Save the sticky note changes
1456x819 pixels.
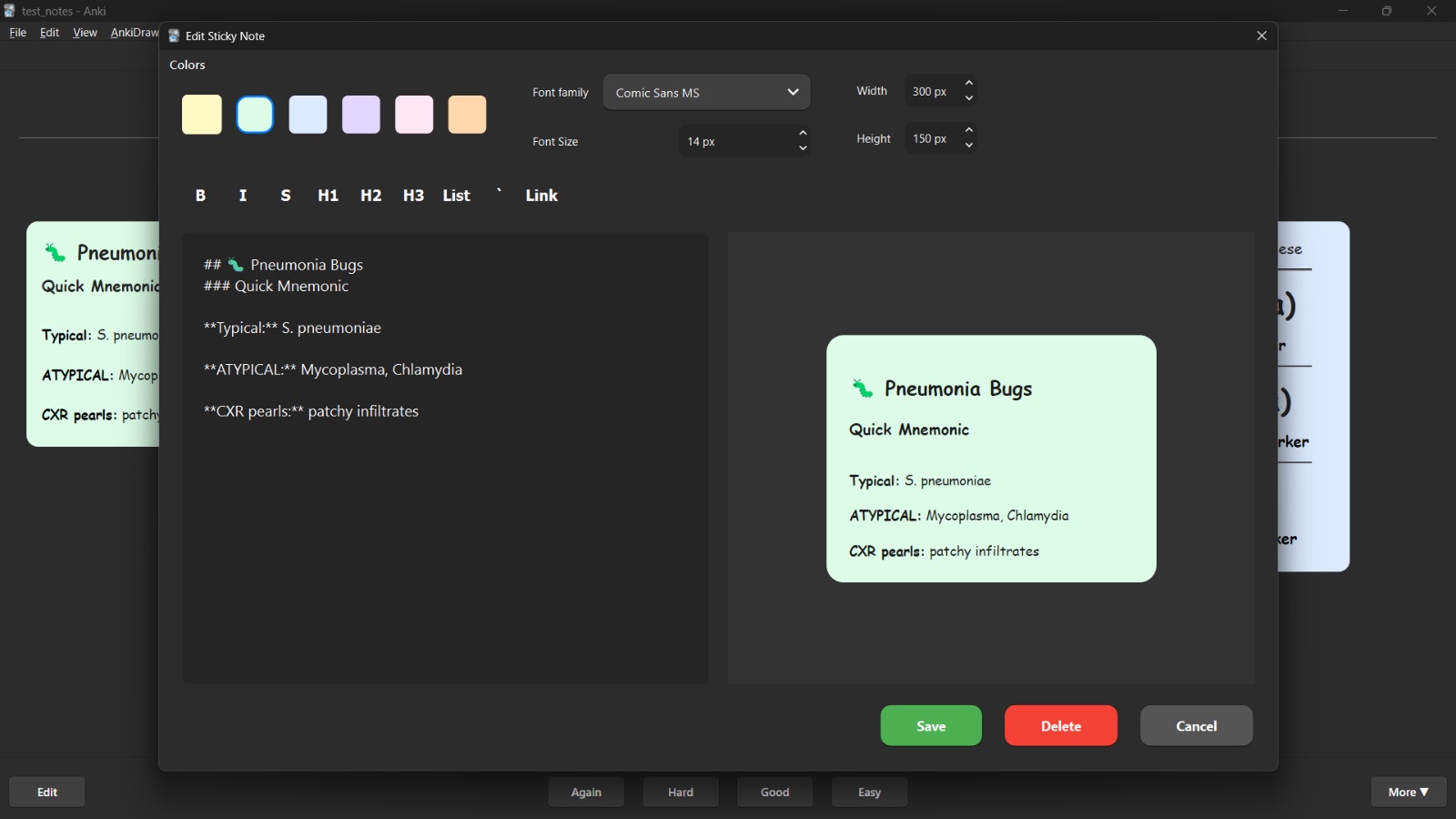pos(931,726)
